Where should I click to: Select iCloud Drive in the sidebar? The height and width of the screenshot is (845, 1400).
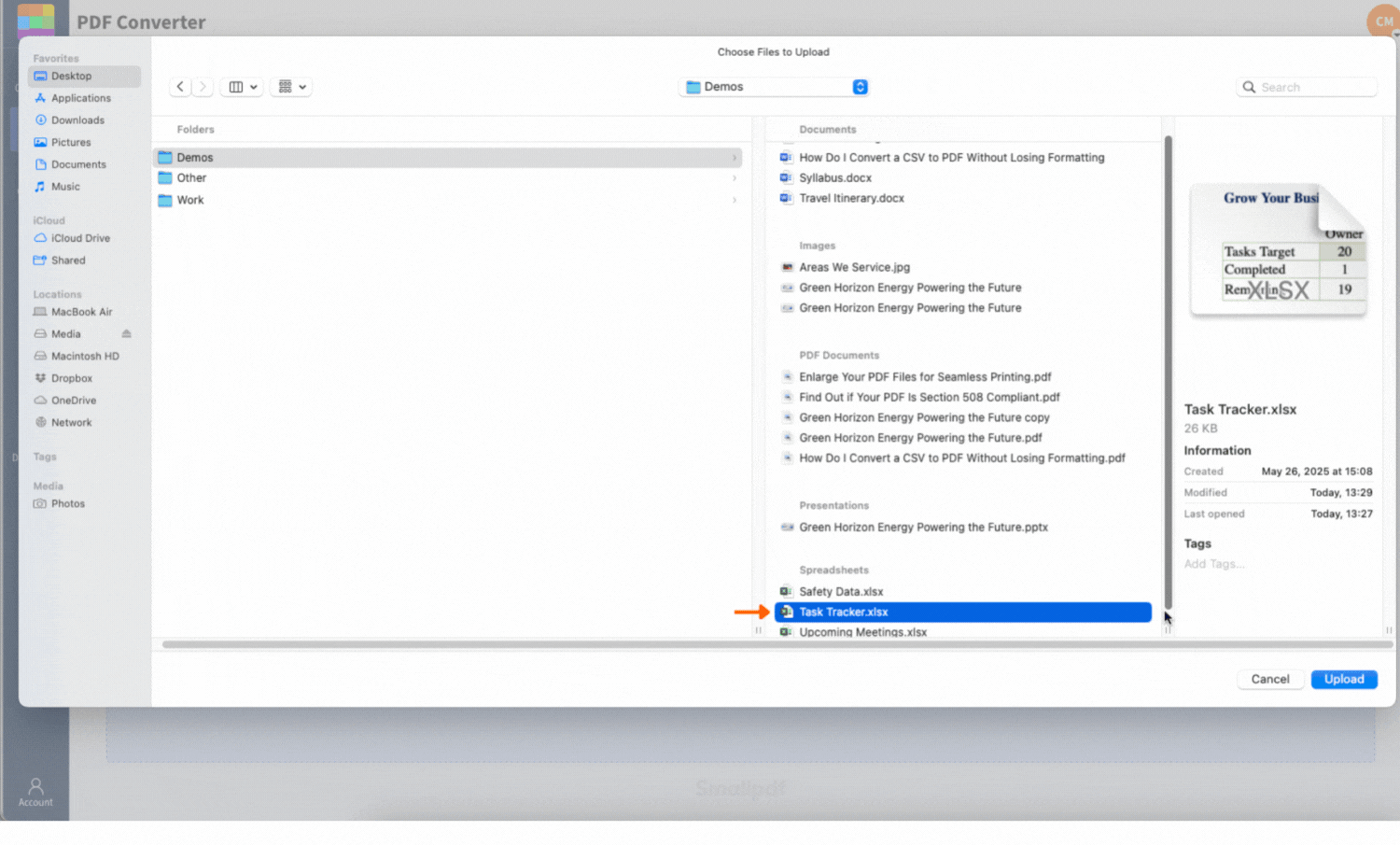[x=79, y=238]
